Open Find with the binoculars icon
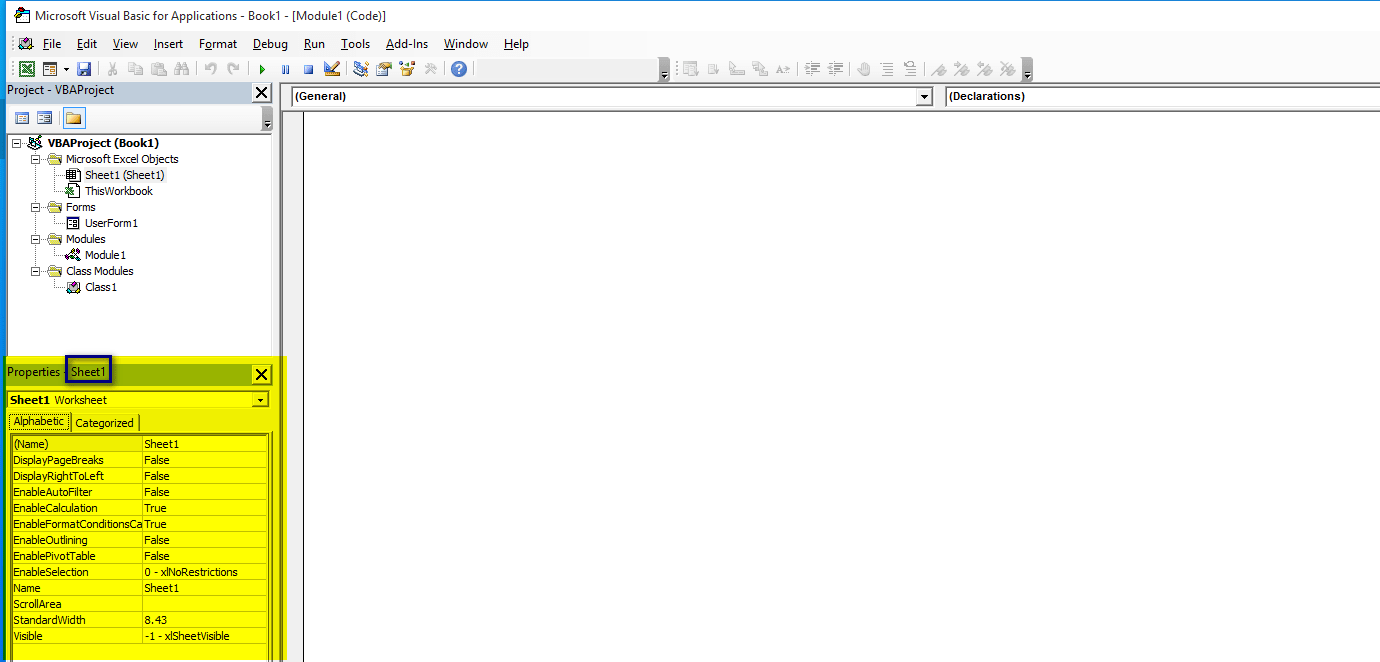 pyautogui.click(x=181, y=69)
